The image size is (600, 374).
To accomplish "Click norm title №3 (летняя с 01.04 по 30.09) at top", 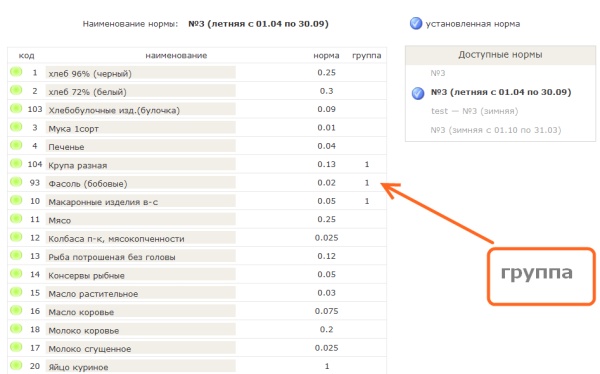I will pyautogui.click(x=258, y=24).
